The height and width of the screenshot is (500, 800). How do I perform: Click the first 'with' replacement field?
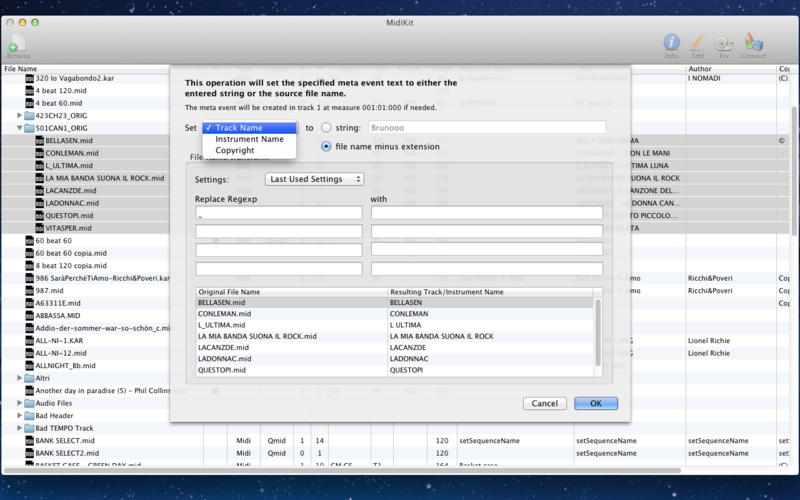point(487,213)
